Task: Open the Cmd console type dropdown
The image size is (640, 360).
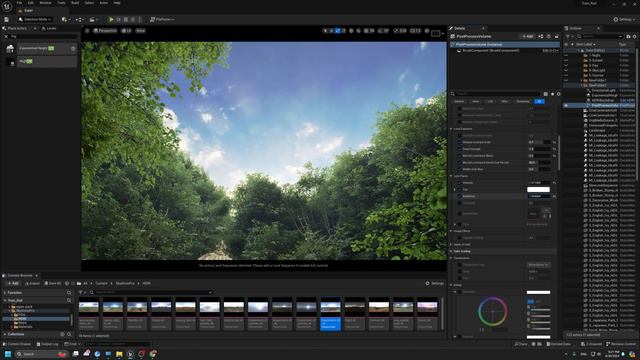Action: (73, 344)
